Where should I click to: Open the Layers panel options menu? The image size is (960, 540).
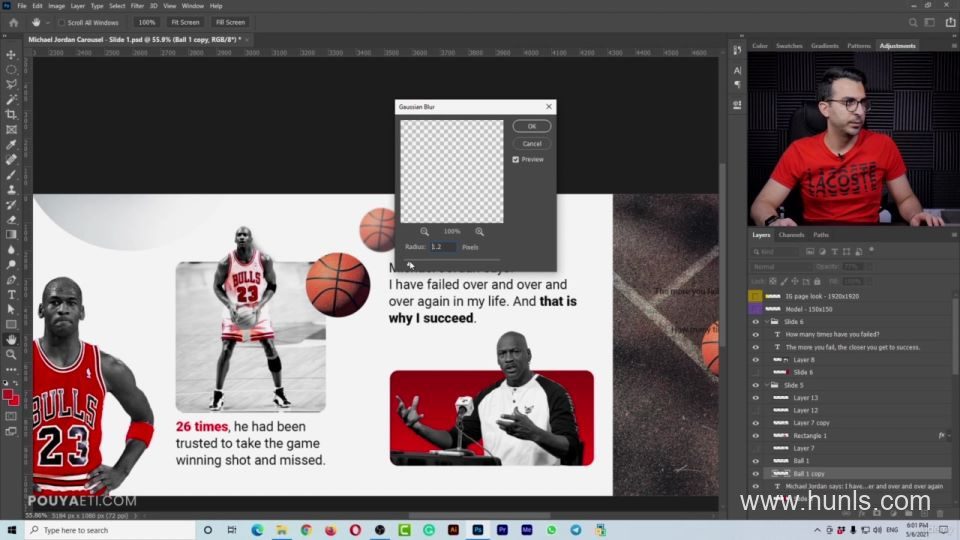(953, 235)
